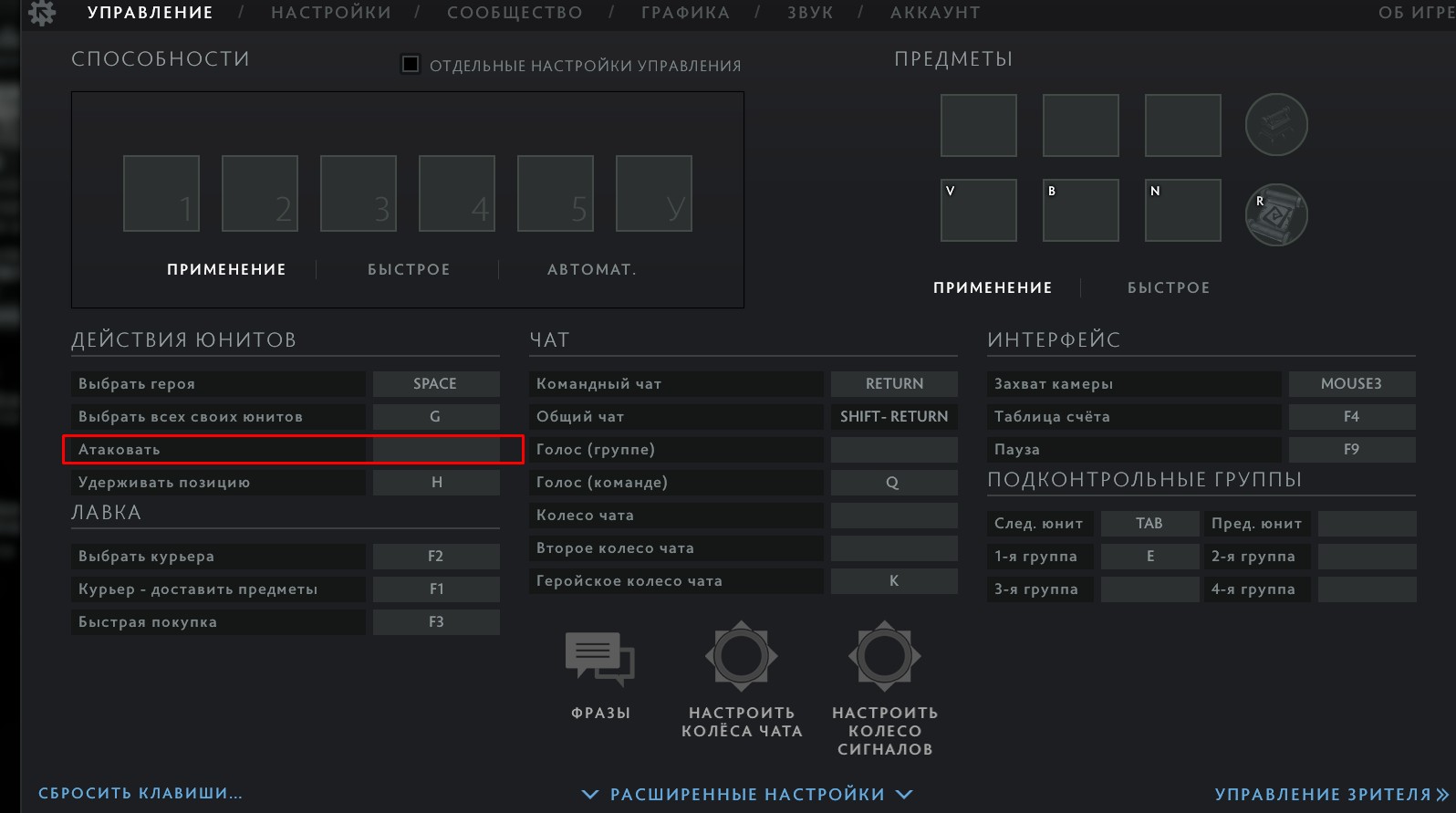Click the TAB binding for След. юнит
This screenshot has width=1456, height=813.
1150,523
